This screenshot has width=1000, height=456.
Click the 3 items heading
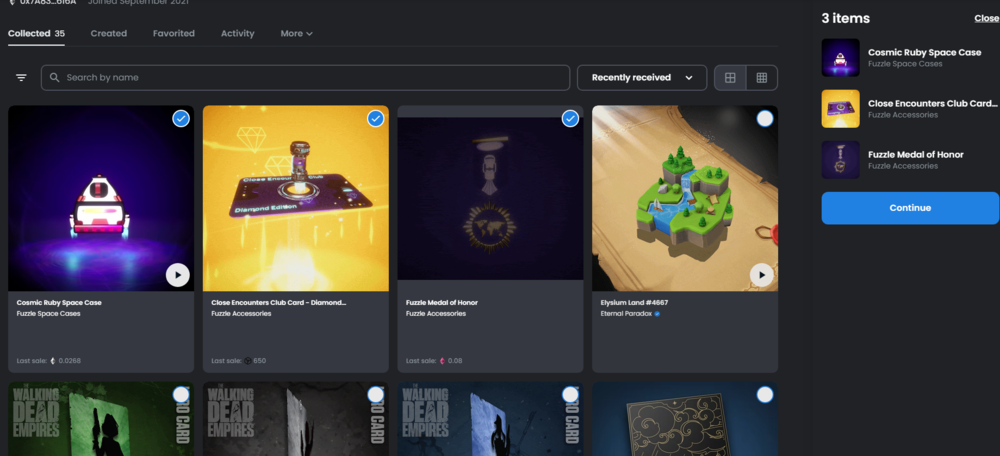(846, 18)
